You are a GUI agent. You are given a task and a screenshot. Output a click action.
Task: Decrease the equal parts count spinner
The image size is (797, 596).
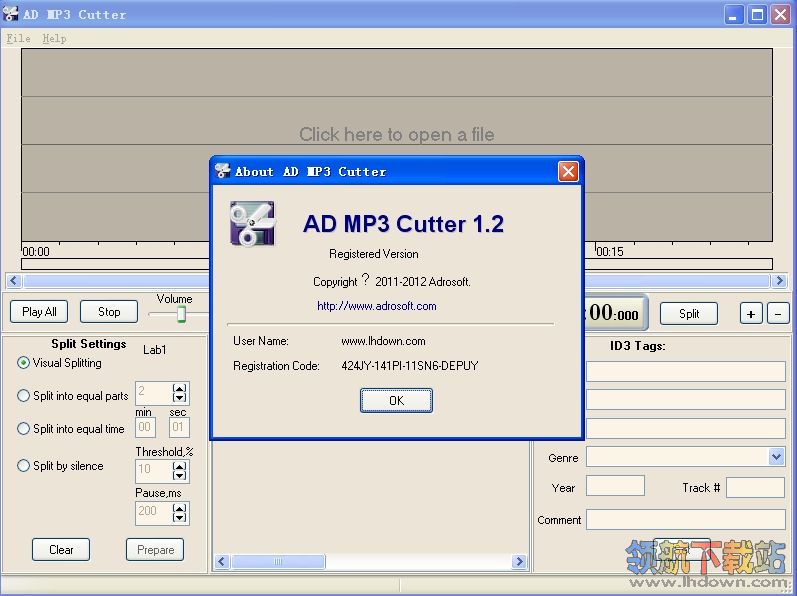[x=179, y=398]
